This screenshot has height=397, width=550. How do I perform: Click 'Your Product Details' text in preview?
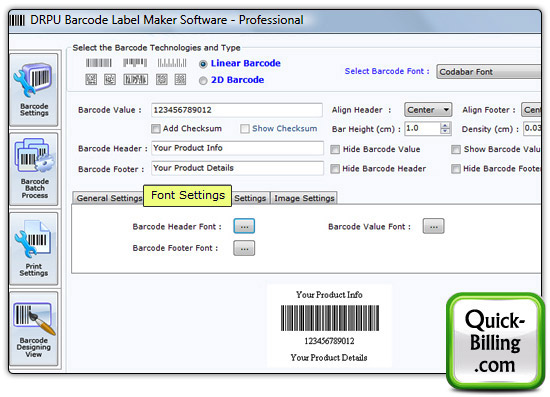[329, 357]
